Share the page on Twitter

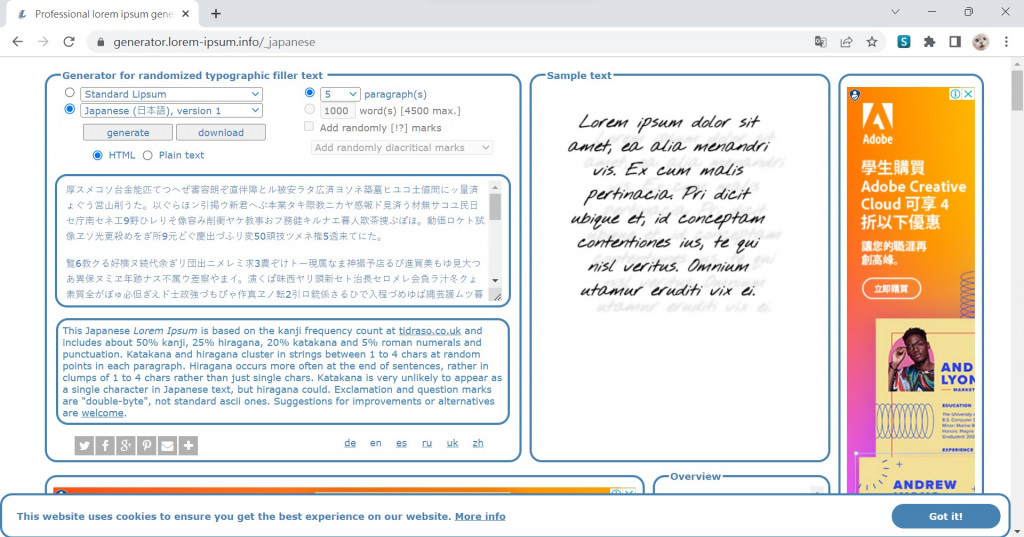(x=84, y=446)
